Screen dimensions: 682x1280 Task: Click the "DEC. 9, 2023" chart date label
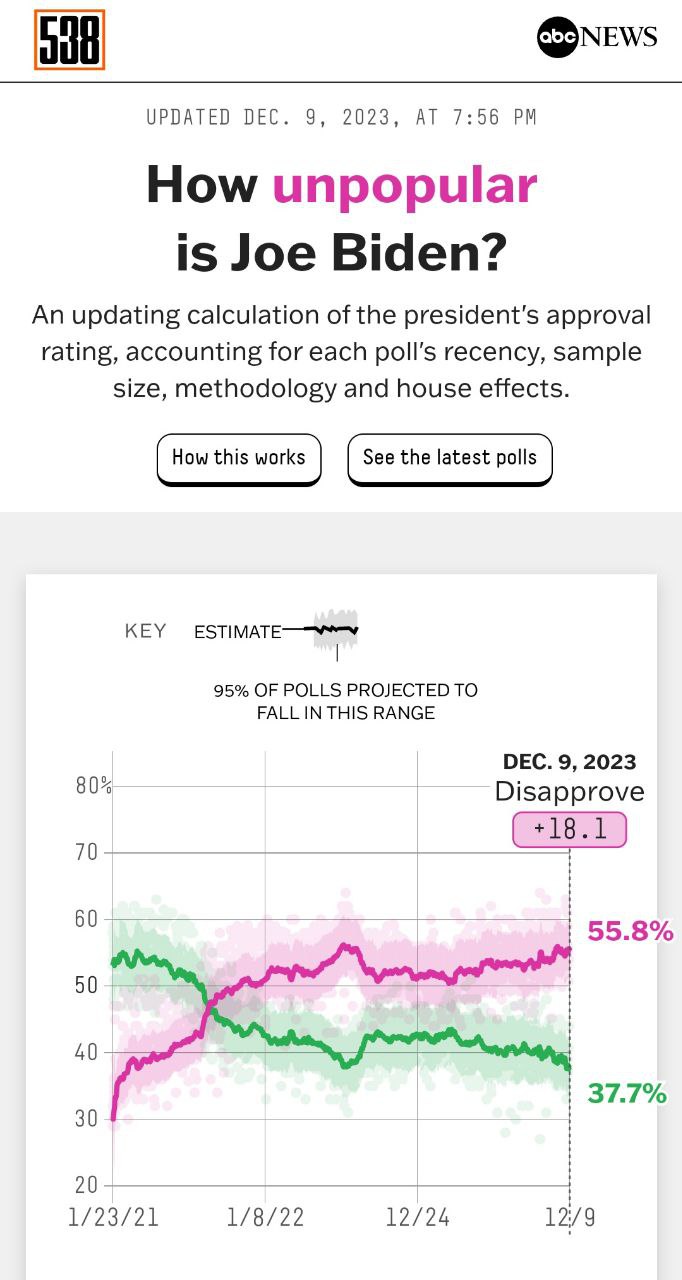tap(569, 761)
